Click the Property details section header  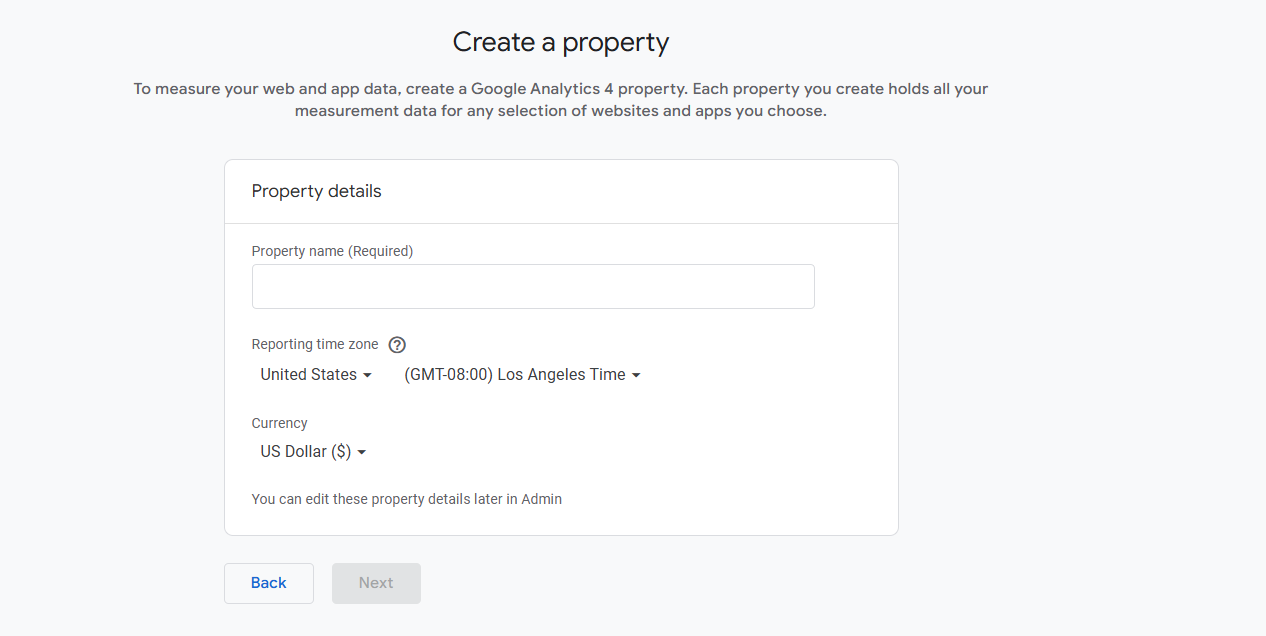point(316,191)
